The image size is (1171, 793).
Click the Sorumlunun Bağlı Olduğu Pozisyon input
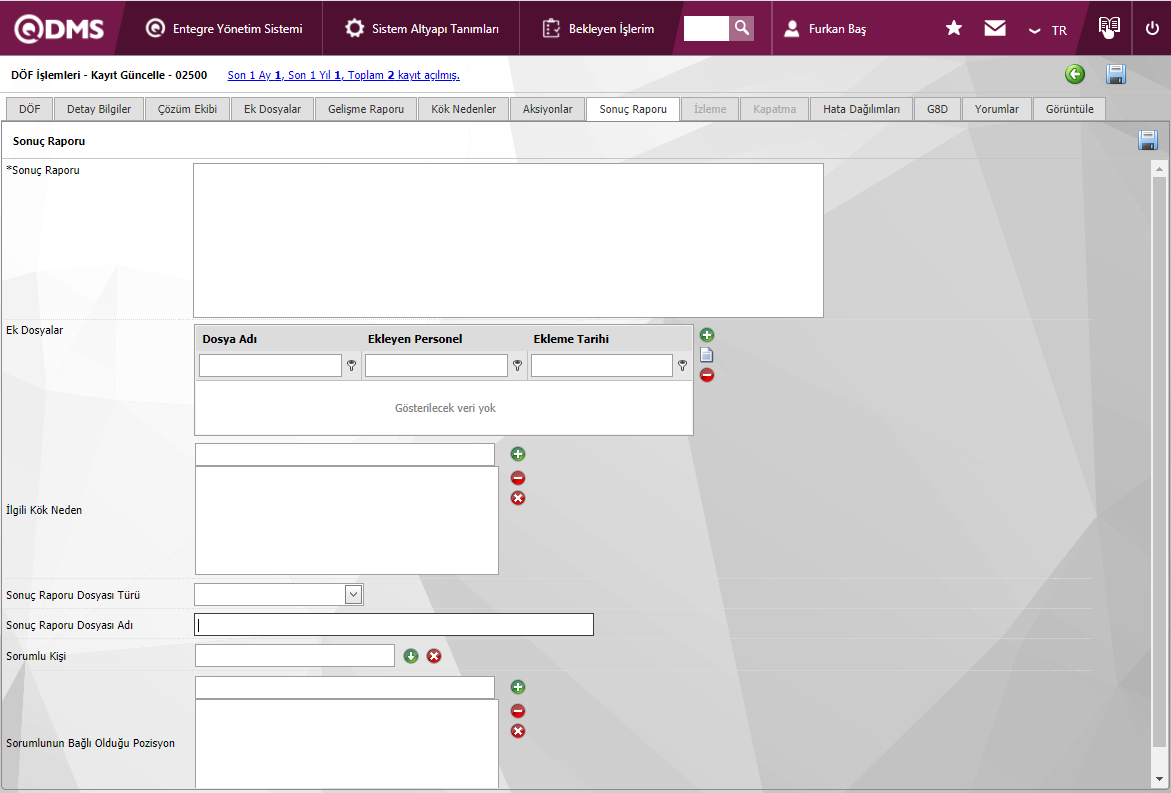(345, 687)
